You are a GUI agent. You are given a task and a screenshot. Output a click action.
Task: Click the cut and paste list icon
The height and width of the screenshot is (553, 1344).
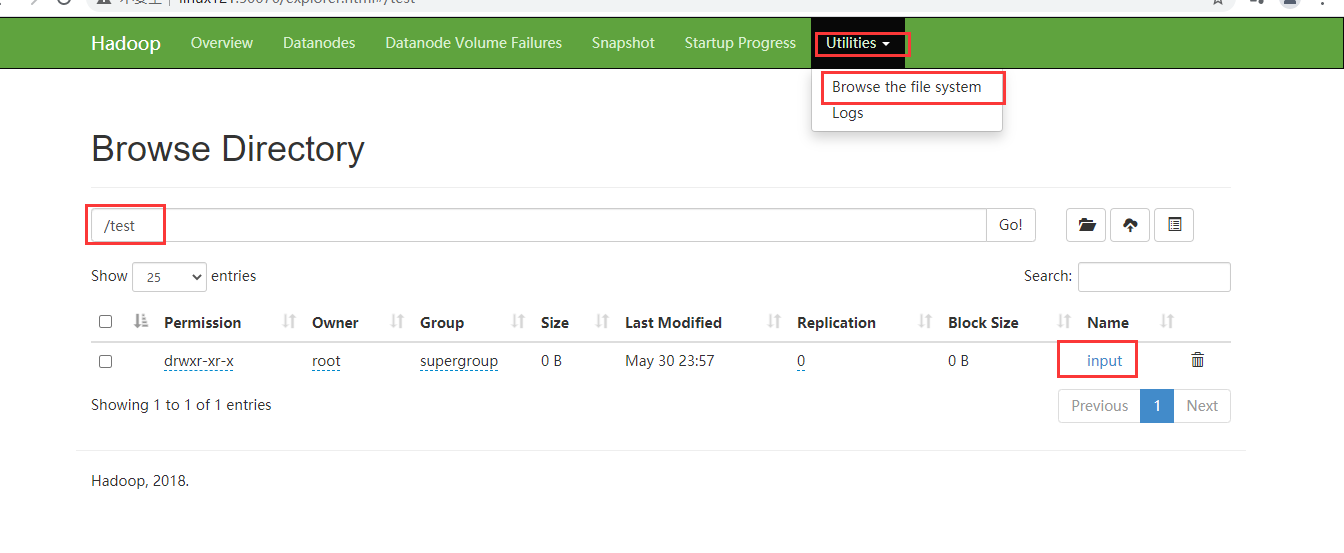point(1174,225)
